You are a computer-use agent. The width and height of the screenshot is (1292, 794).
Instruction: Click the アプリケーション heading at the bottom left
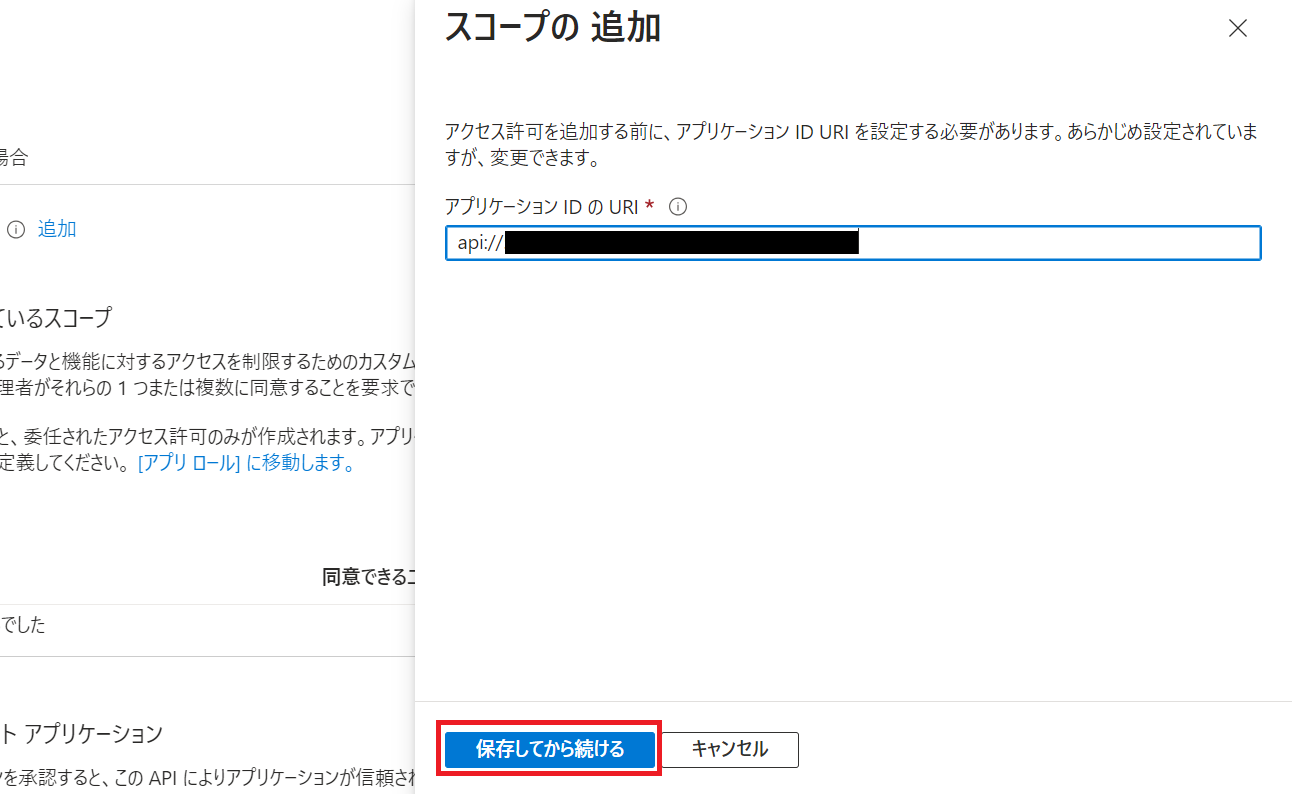tap(81, 733)
